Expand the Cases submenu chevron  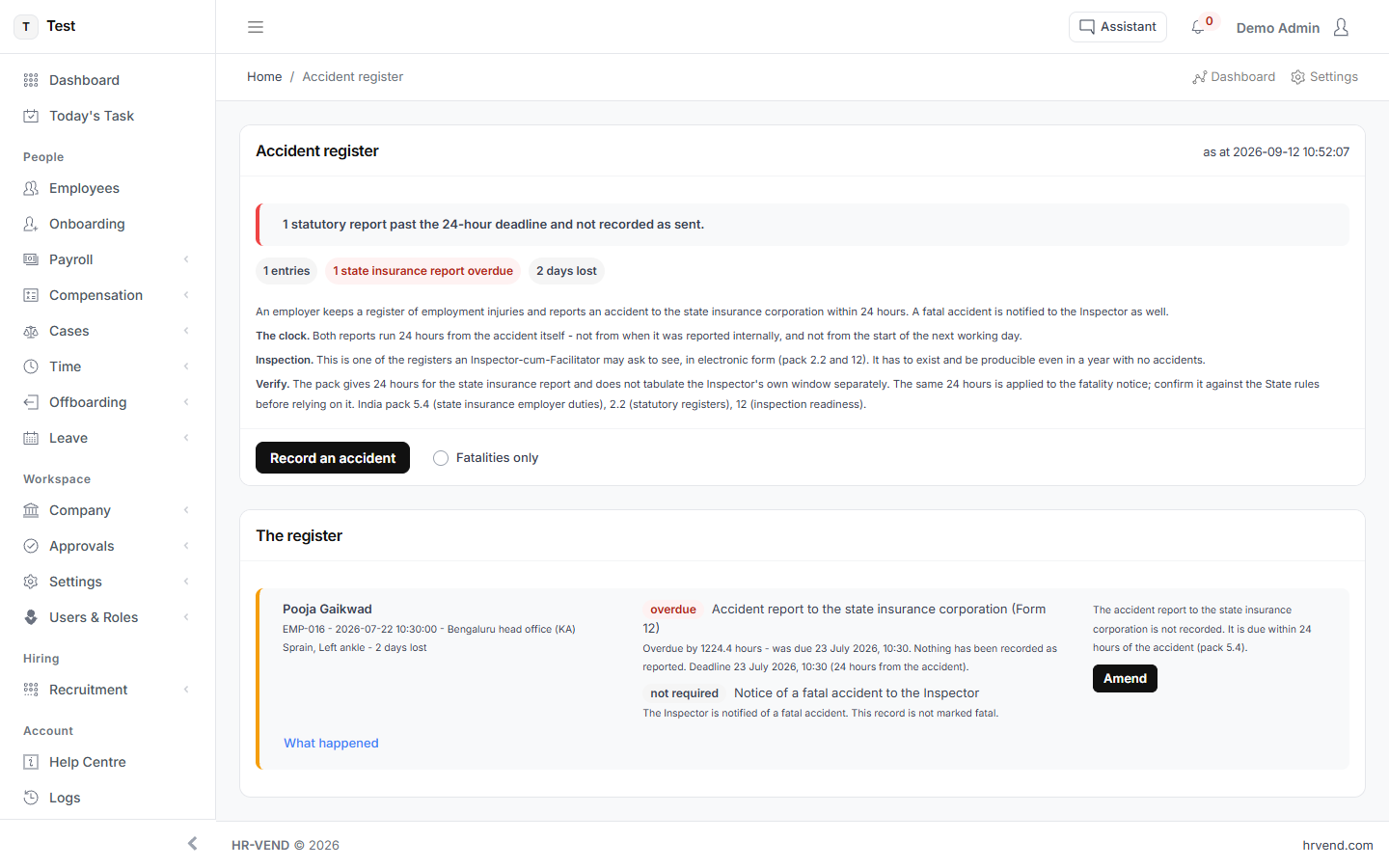click(186, 331)
